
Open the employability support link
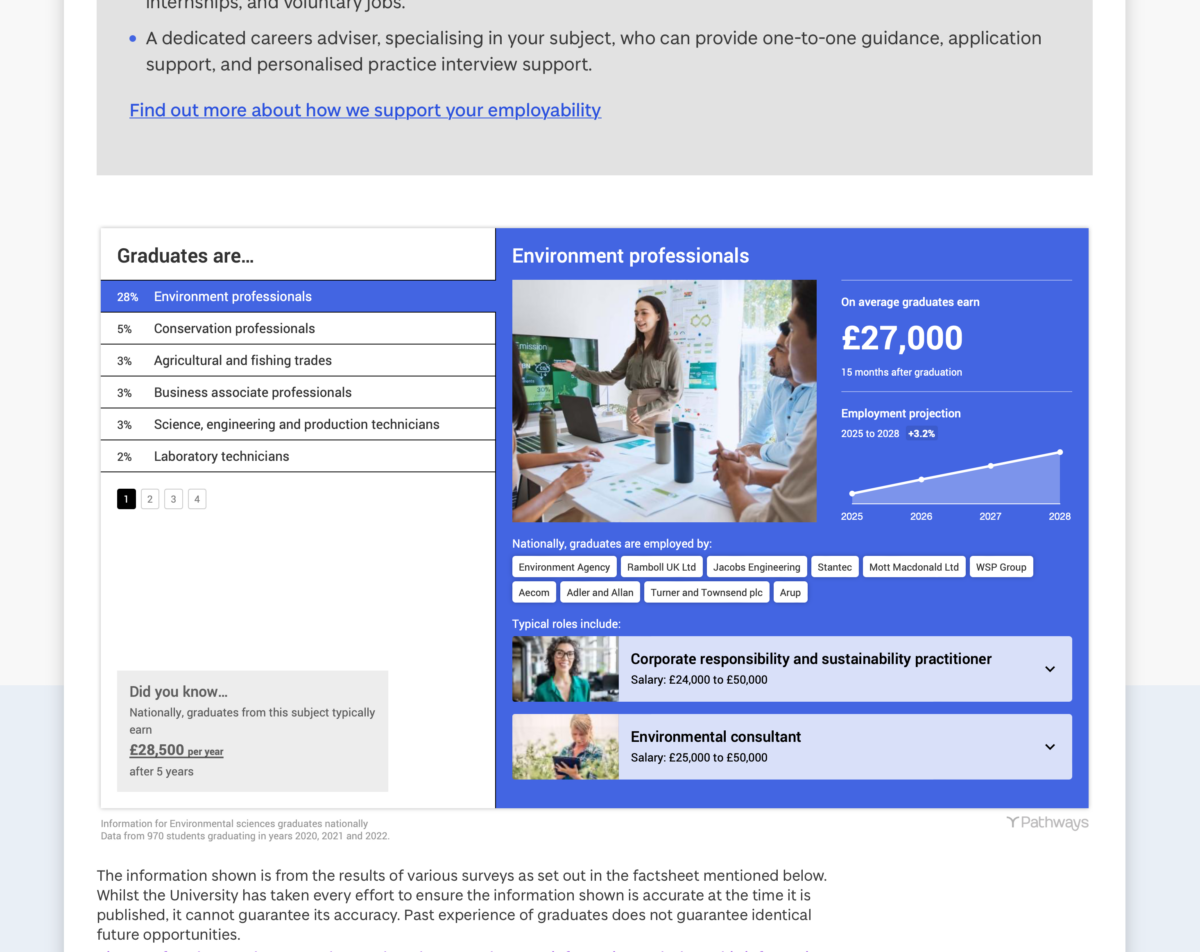(x=365, y=110)
